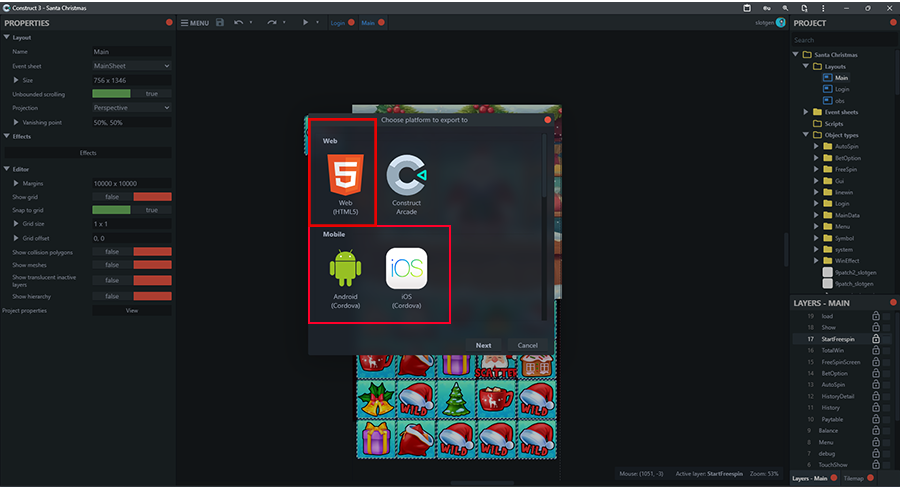Expand the Size property row
The height and width of the screenshot is (489, 900).
point(16,80)
